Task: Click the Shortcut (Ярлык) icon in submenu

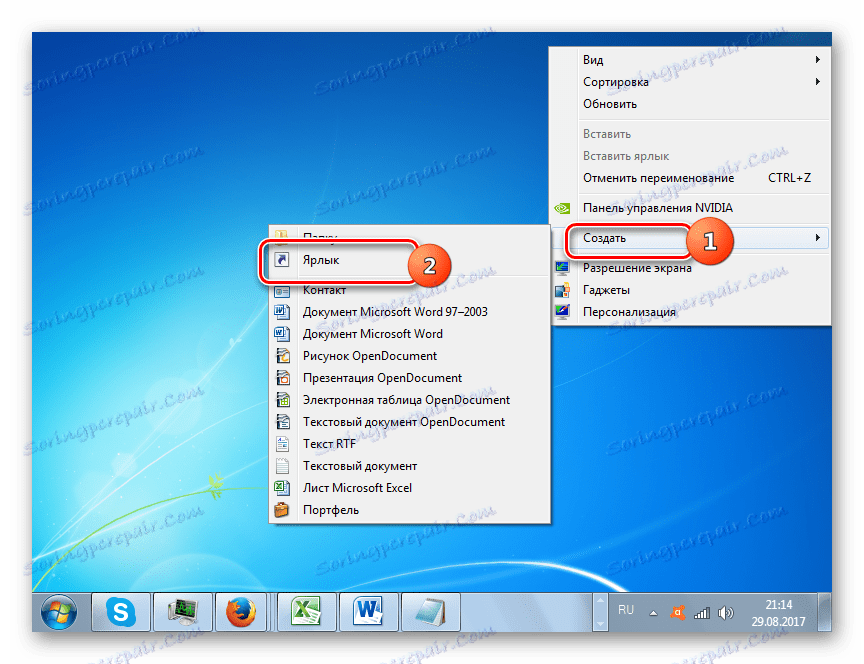Action: pyautogui.click(x=282, y=260)
